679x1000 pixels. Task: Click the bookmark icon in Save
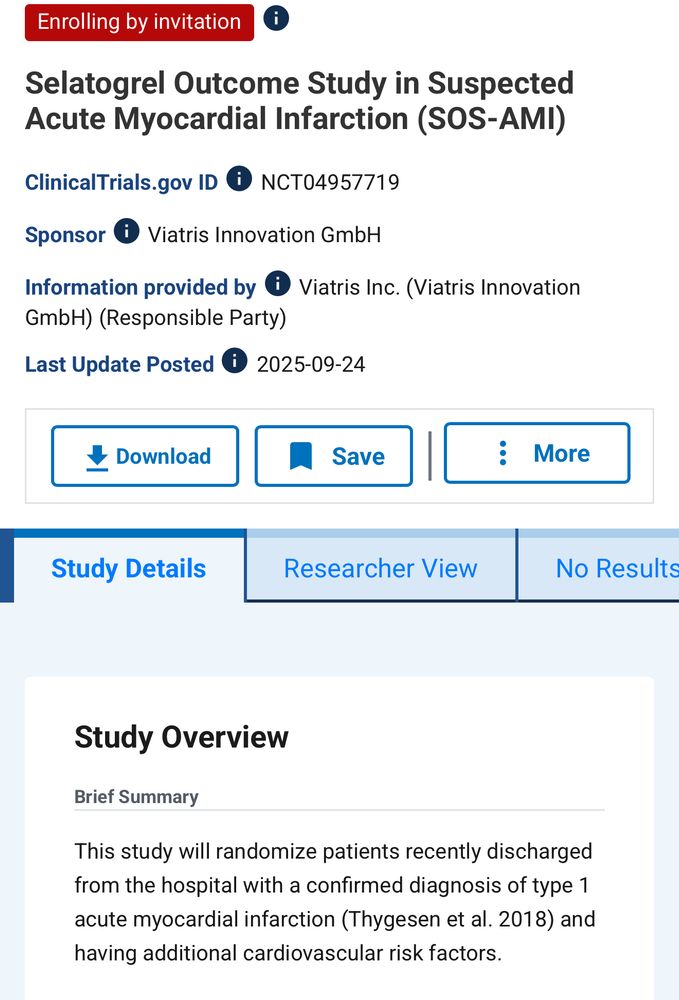[x=301, y=456]
